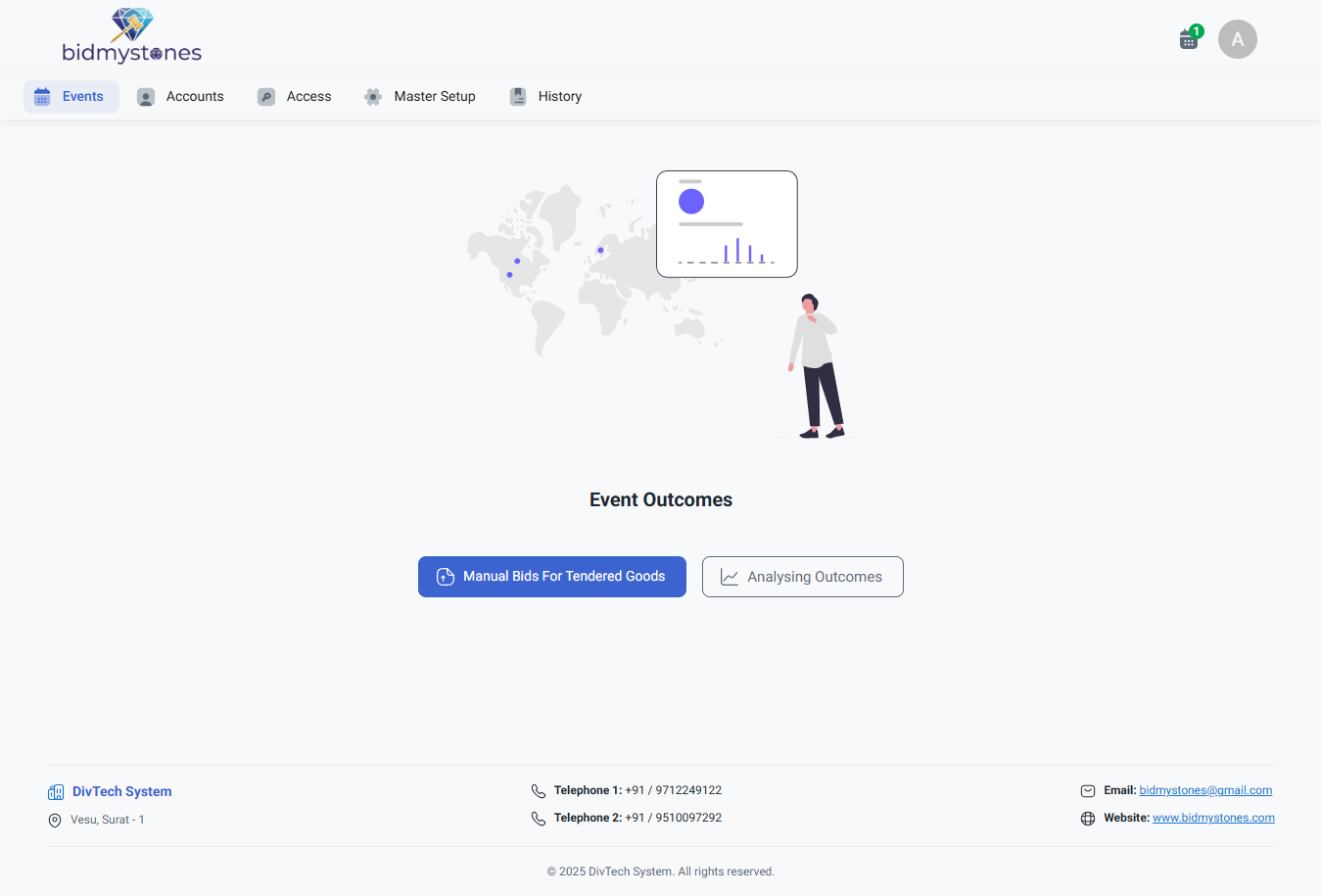Open the History menu

pyautogui.click(x=545, y=97)
